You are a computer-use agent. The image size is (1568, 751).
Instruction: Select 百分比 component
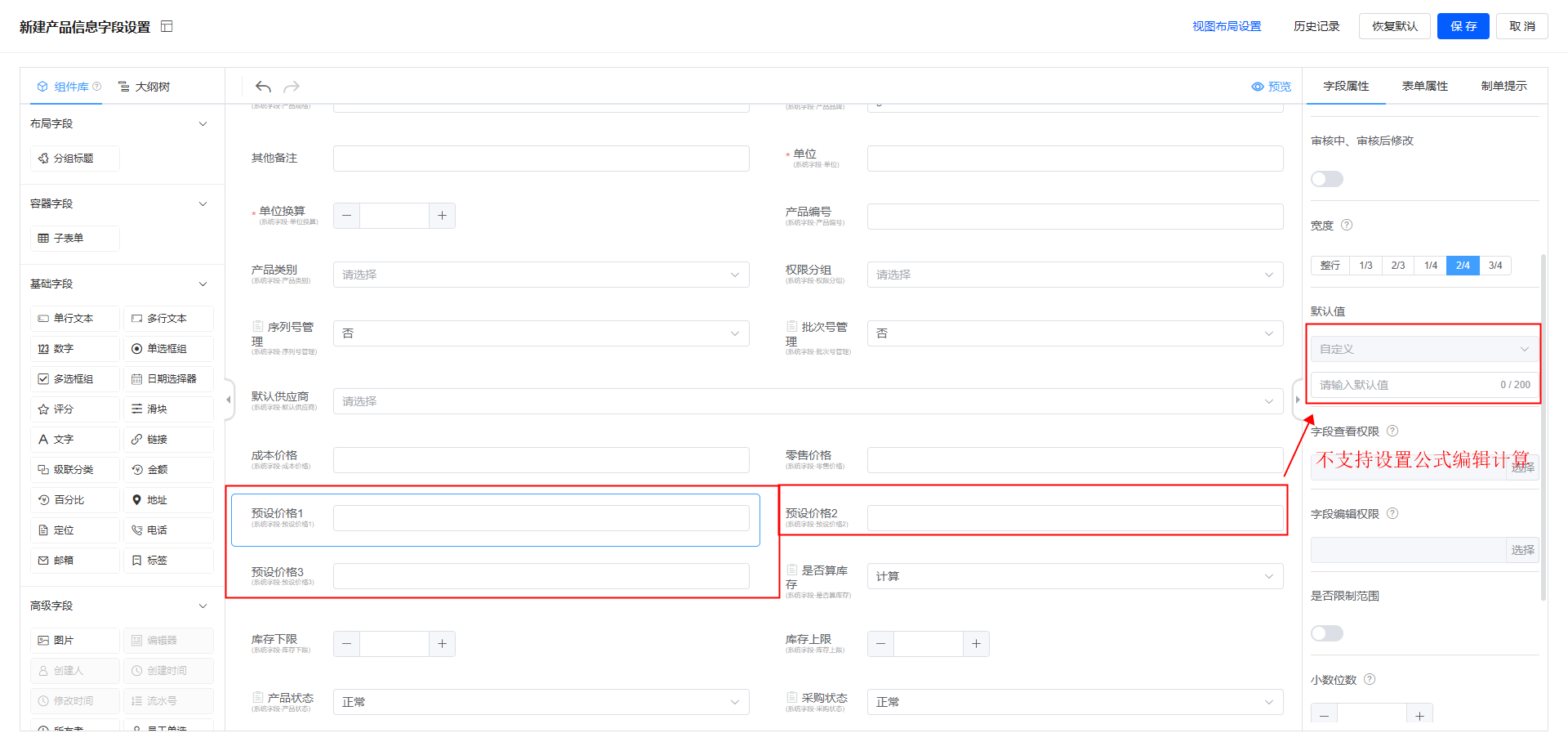pyautogui.click(x=75, y=500)
